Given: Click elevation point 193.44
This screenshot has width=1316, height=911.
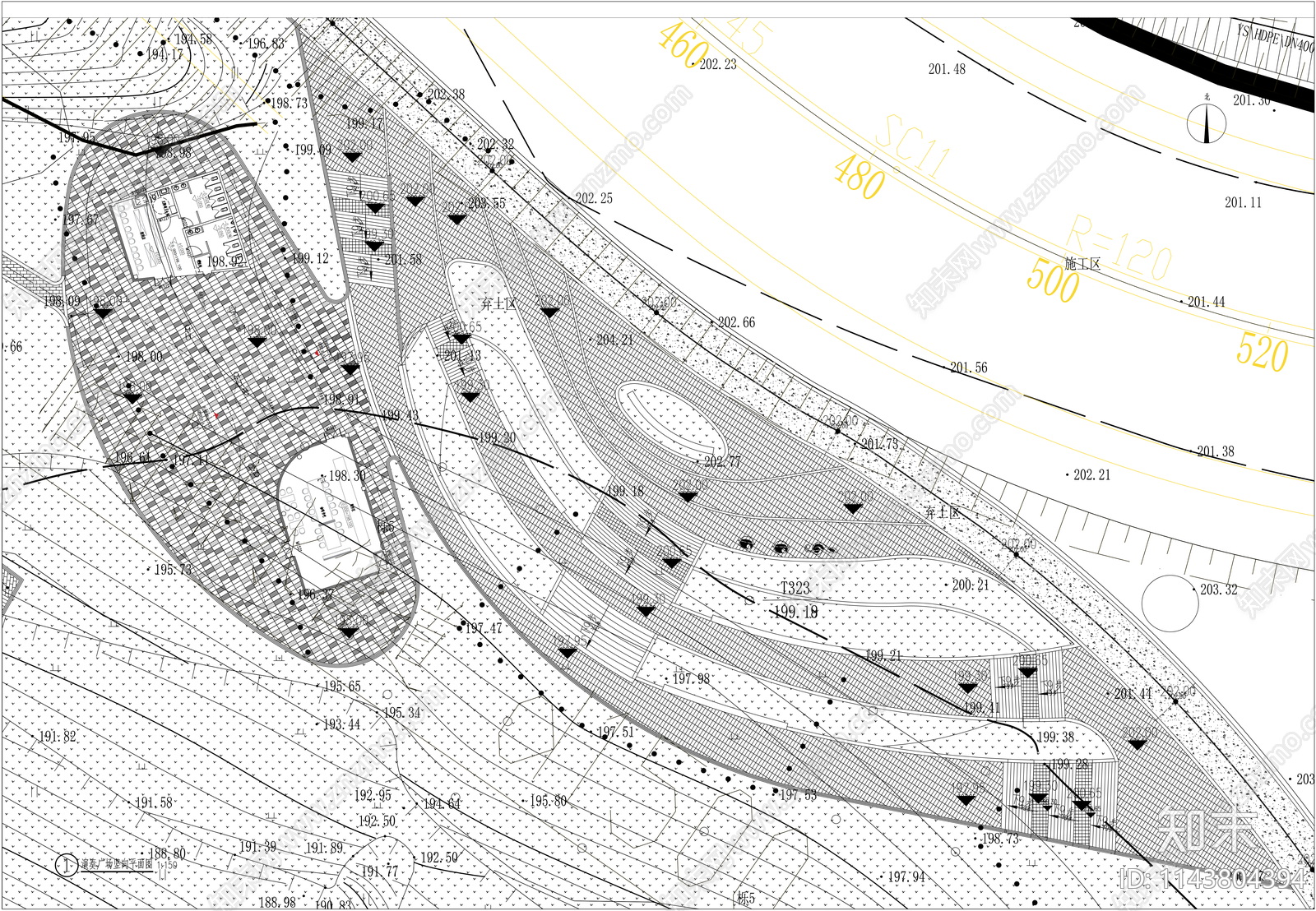Looking at the screenshot, I should (341, 724).
